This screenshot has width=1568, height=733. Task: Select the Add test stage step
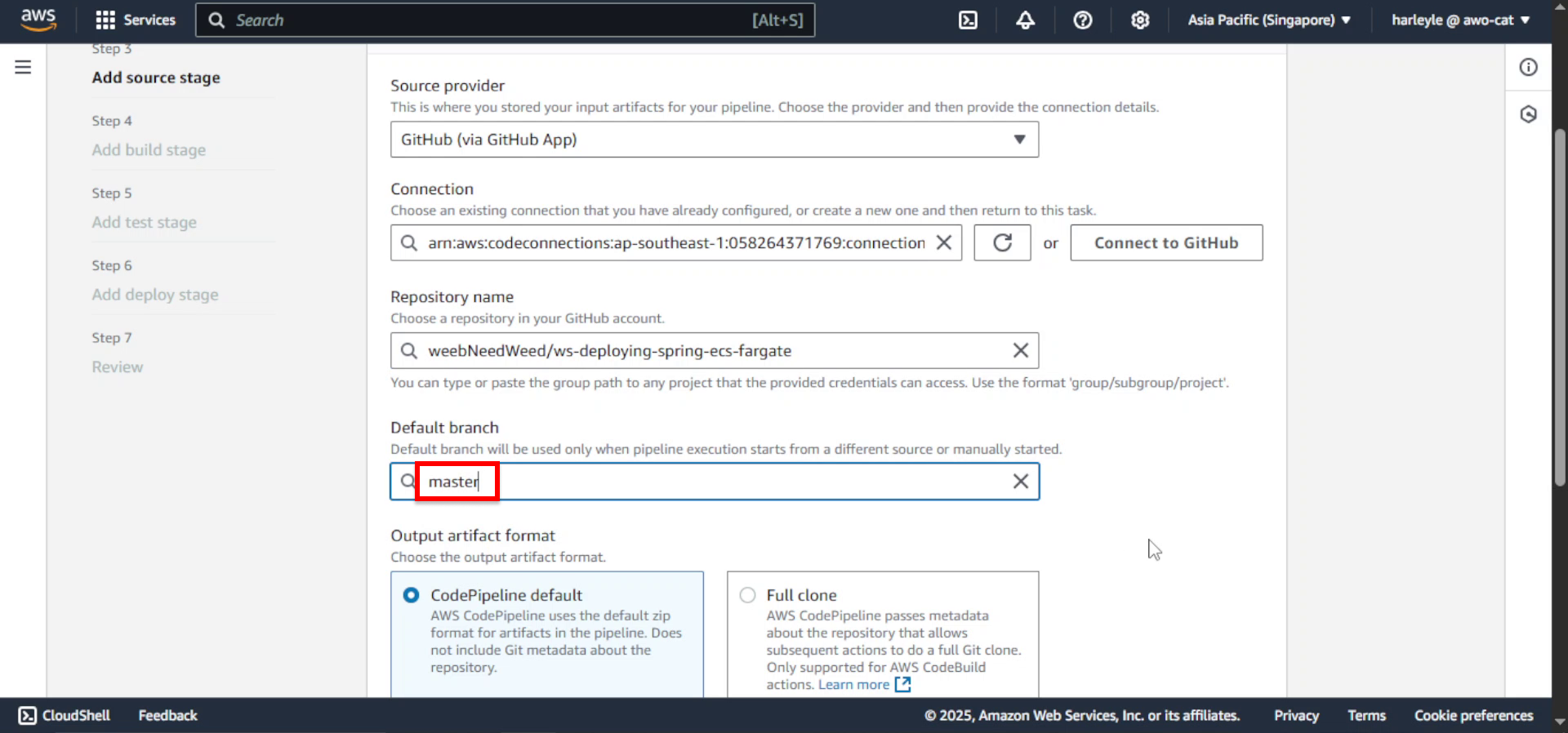pos(144,222)
